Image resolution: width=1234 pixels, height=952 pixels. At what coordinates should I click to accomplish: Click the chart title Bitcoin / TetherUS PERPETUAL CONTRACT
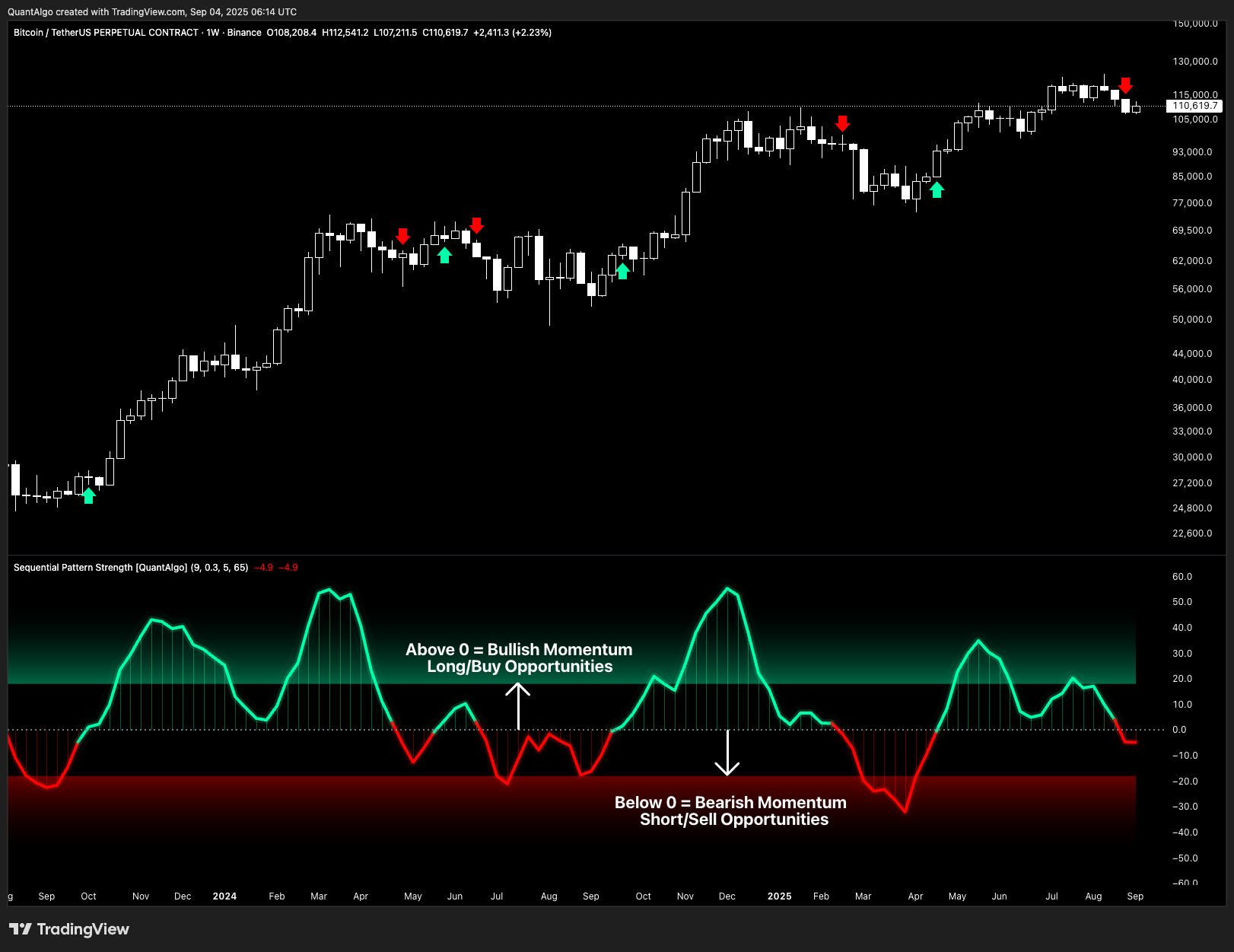point(107,33)
